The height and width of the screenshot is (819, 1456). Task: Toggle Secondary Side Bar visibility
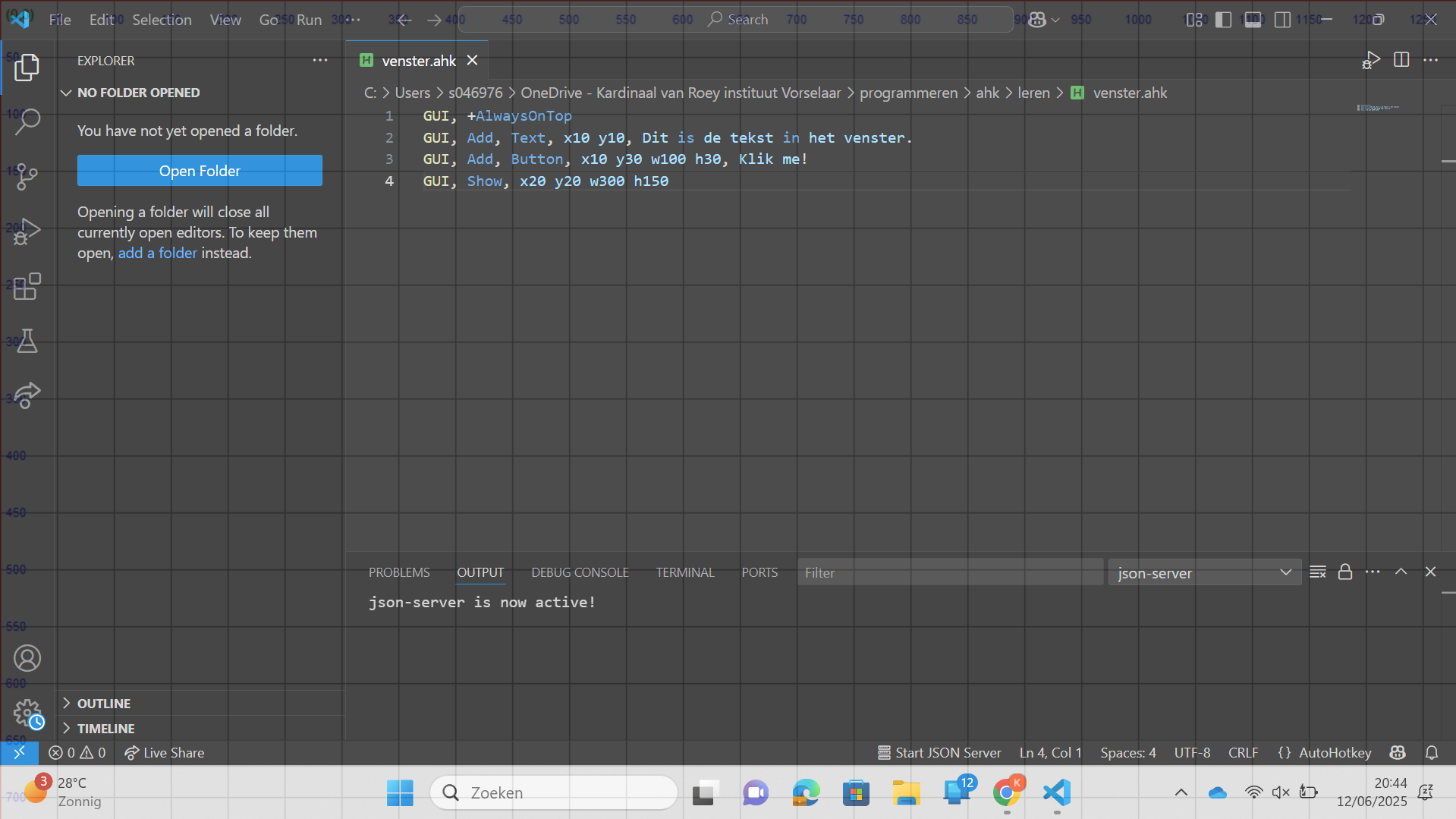coord(1282,20)
